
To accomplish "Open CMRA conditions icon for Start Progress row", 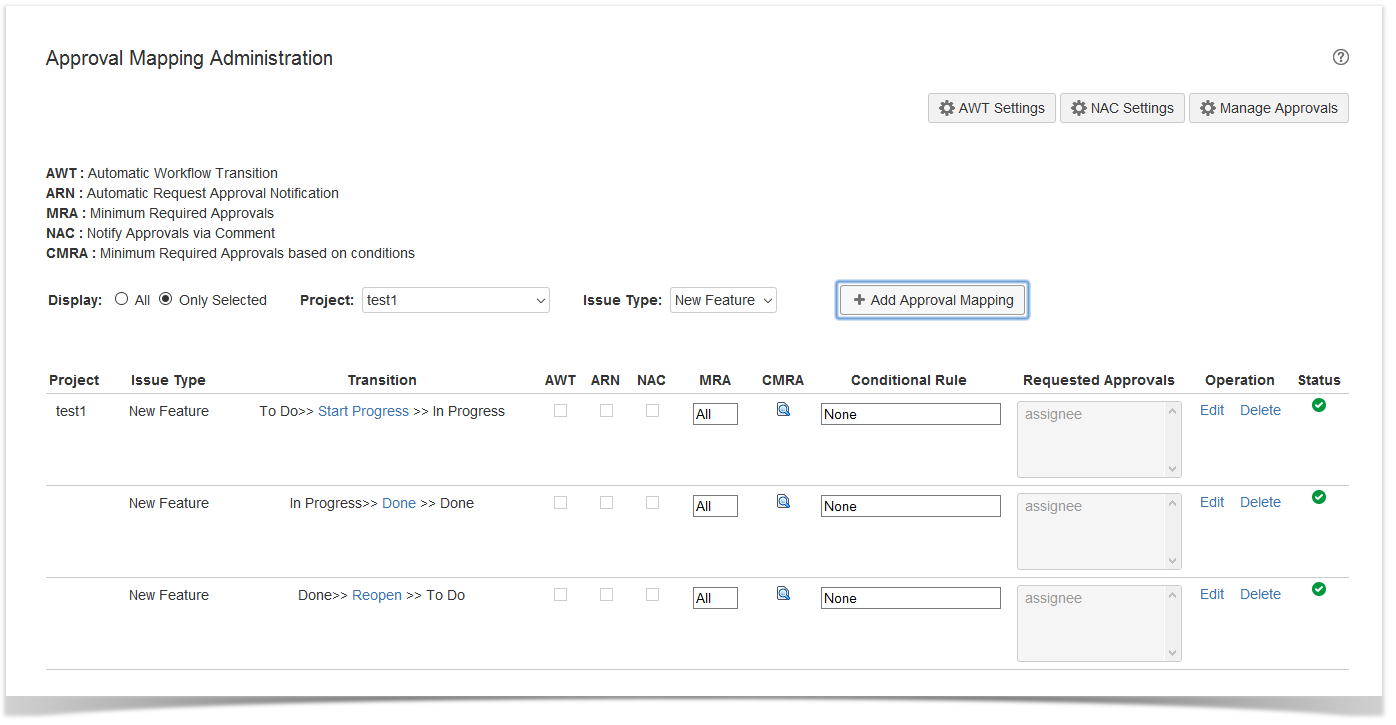I will click(x=783, y=409).
